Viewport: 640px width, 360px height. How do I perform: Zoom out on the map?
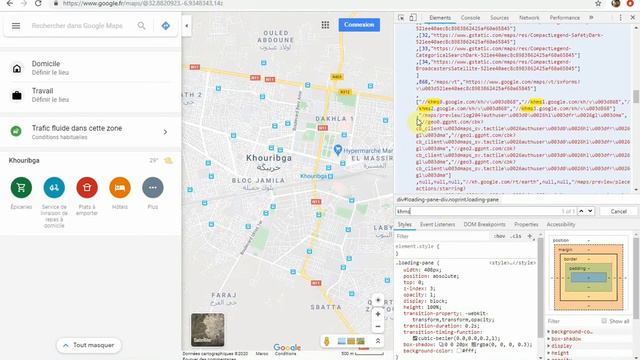(378, 327)
